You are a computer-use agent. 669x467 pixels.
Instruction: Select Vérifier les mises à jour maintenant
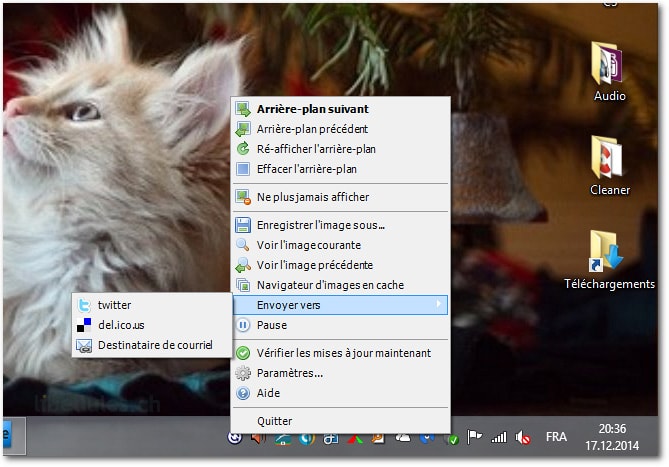click(340, 353)
